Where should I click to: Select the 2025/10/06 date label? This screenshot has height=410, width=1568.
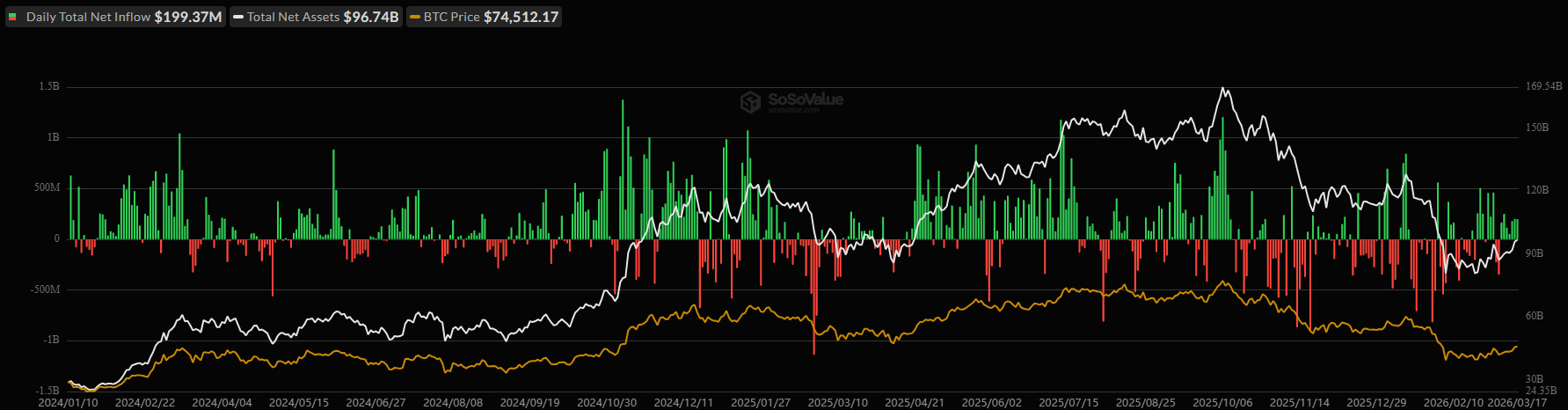[x=1222, y=402]
